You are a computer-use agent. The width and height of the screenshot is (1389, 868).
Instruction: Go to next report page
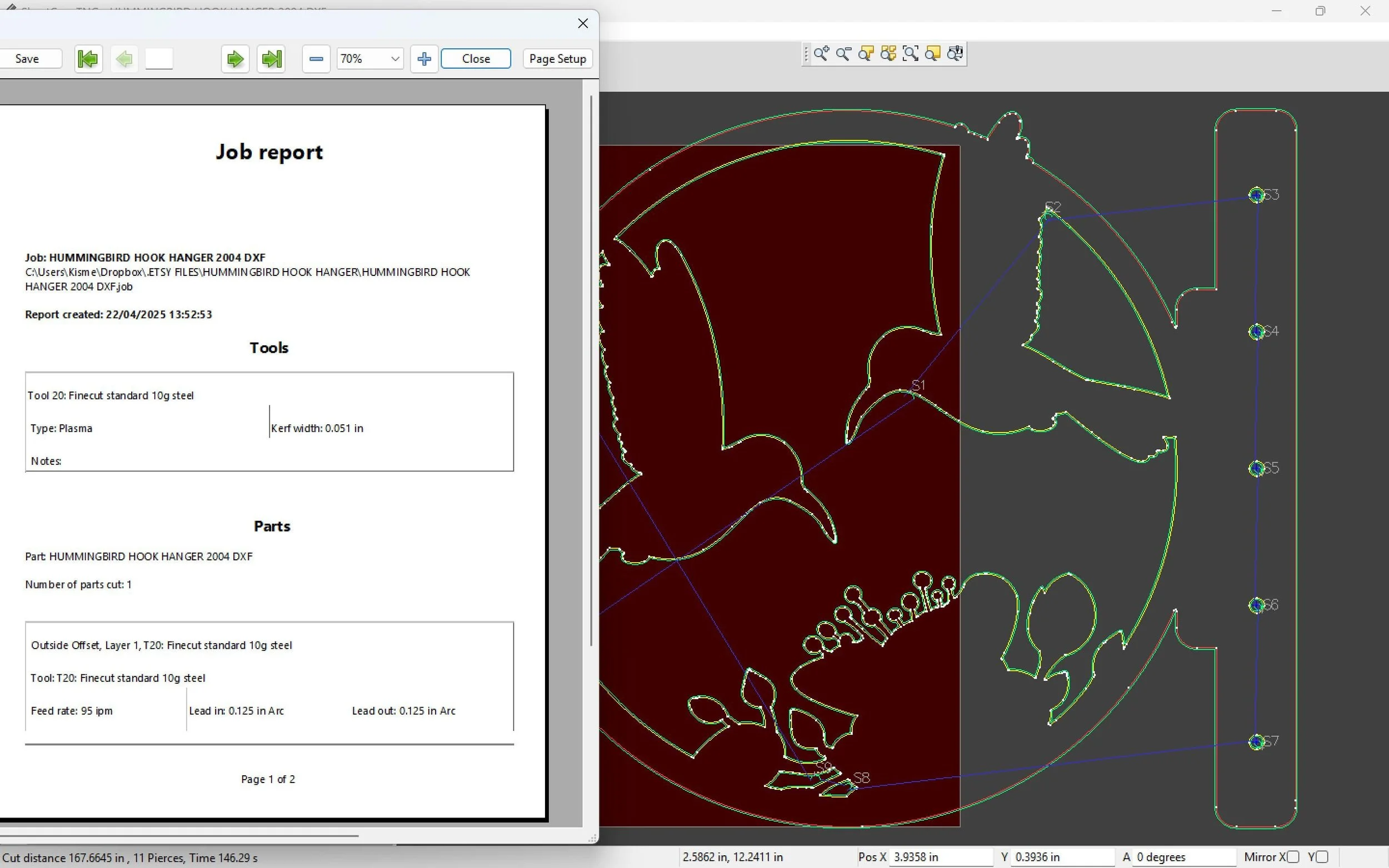tap(235, 58)
